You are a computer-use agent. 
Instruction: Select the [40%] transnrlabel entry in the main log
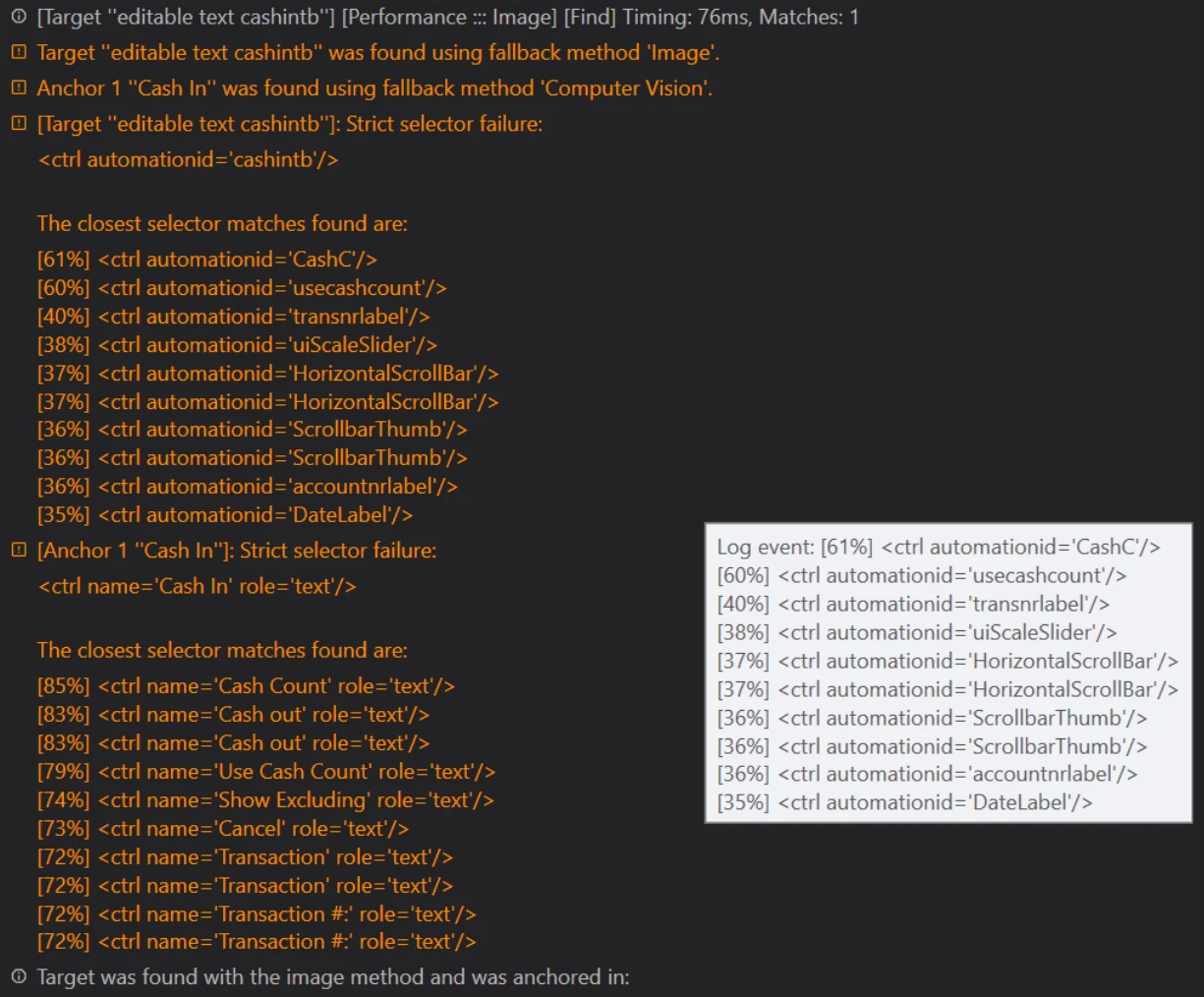[234, 317]
